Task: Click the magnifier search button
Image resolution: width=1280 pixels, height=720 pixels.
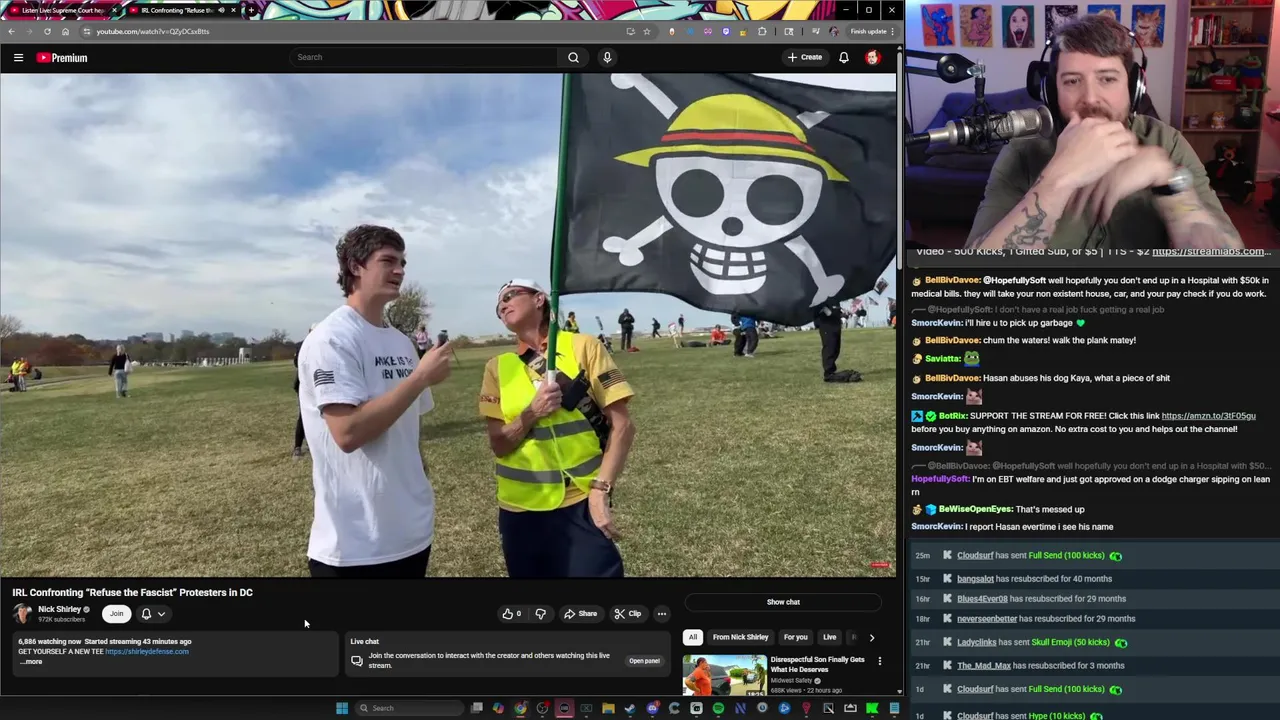Action: (573, 57)
